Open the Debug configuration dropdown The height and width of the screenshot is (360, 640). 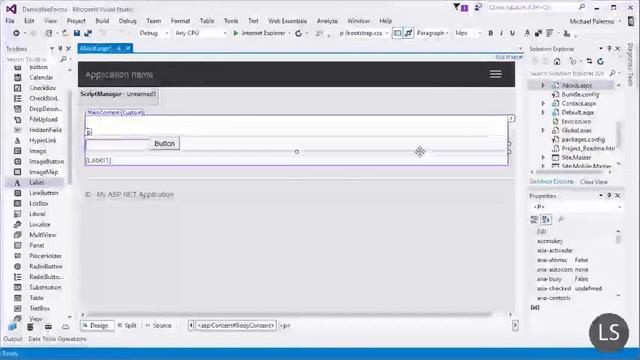pyautogui.click(x=154, y=33)
